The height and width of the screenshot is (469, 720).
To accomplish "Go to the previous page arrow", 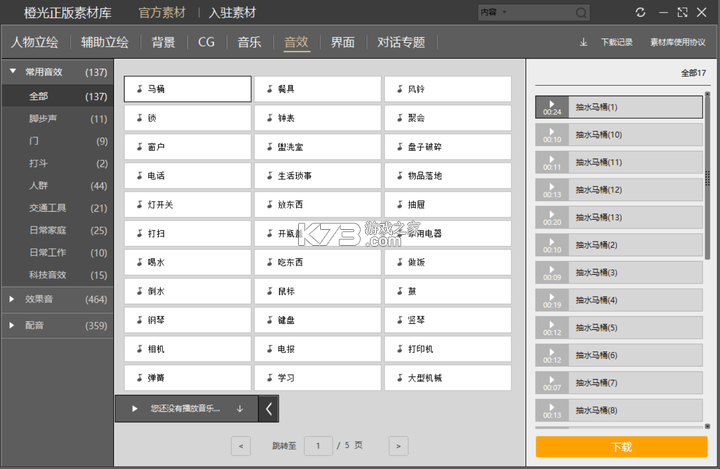I will (241, 446).
